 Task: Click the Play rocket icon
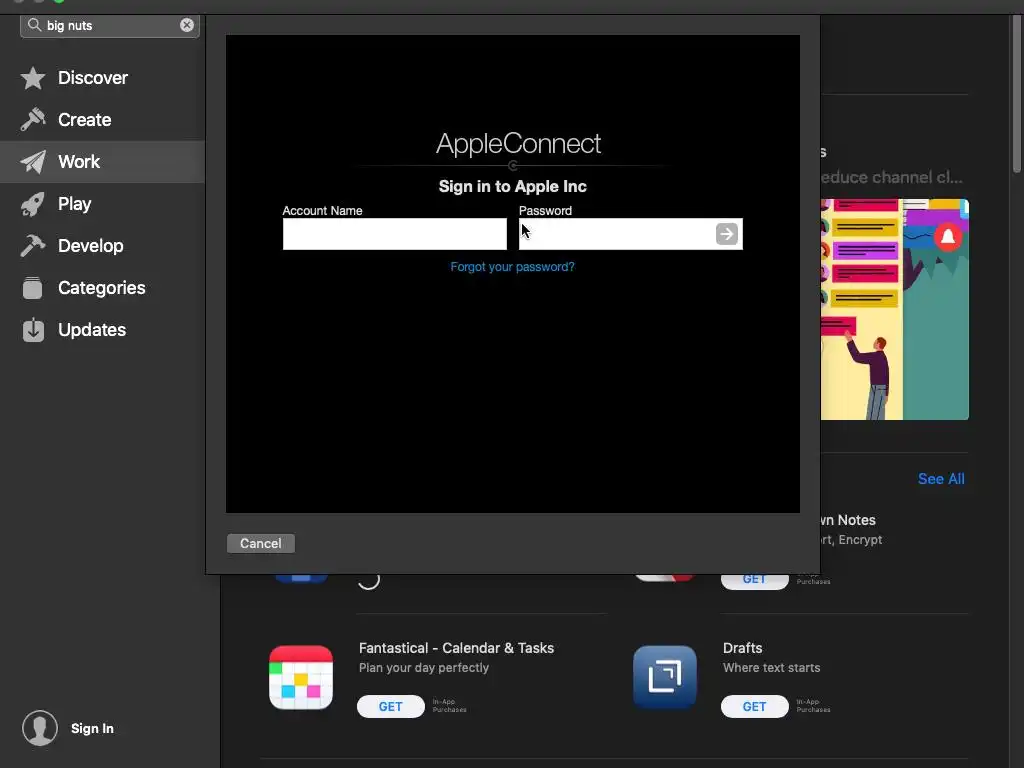click(x=33, y=204)
